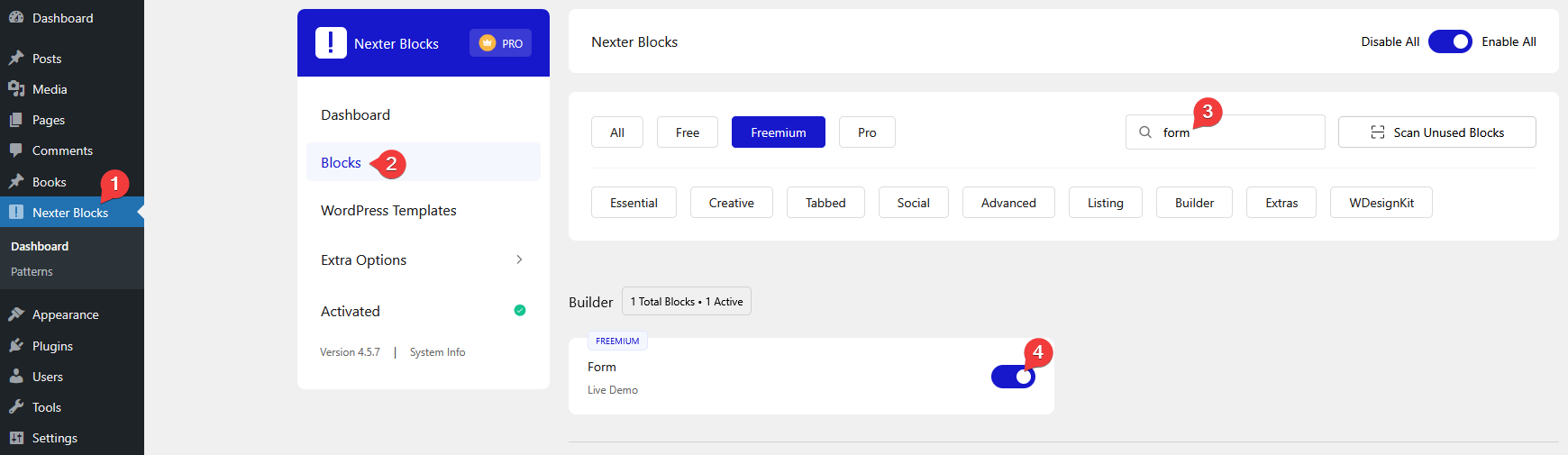Filter by Advanced category
The image size is (1568, 455).
coord(1008,203)
